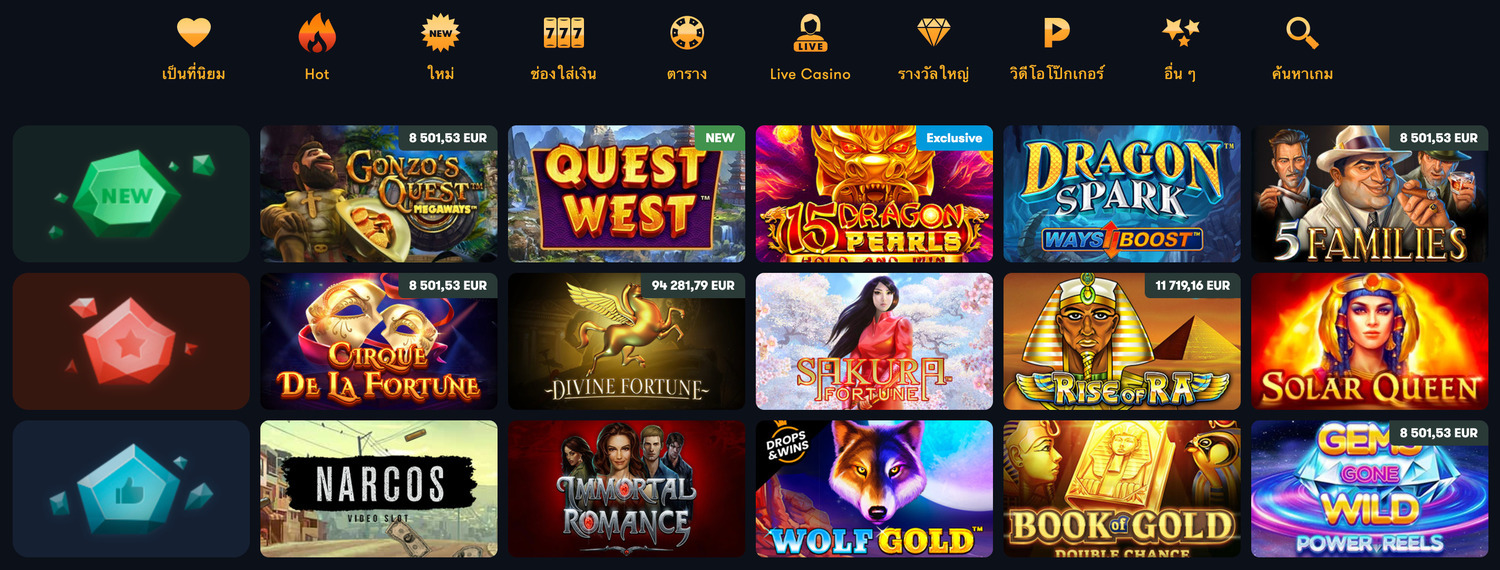Image resolution: width=1500 pixels, height=570 pixels.
Task: Open the Narcos video slot thumbnail
Action: [379, 489]
